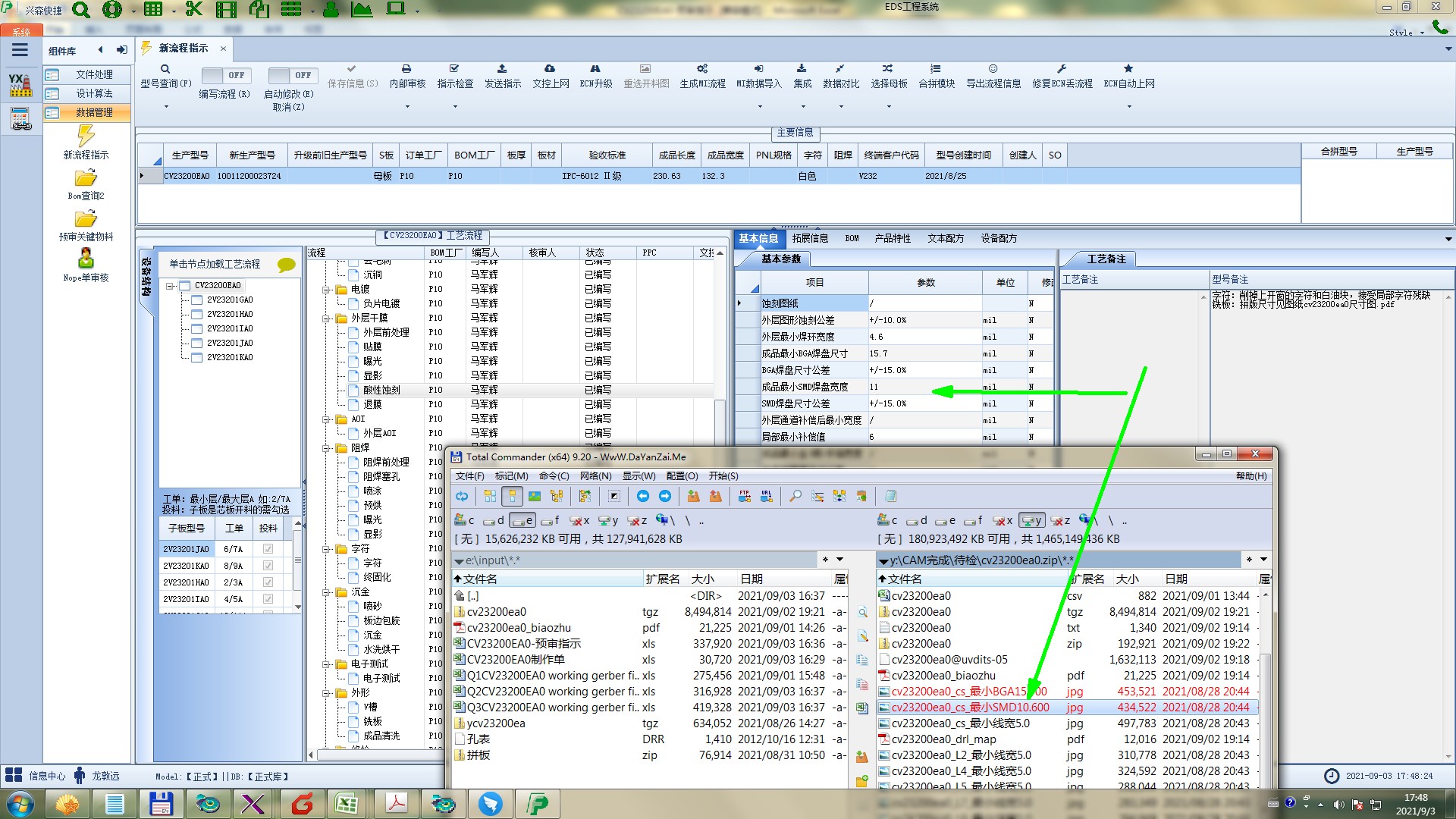The width and height of the screenshot is (1456, 819).
Task: Collapse the 阻焊 tree folder
Action: pyautogui.click(x=327, y=448)
